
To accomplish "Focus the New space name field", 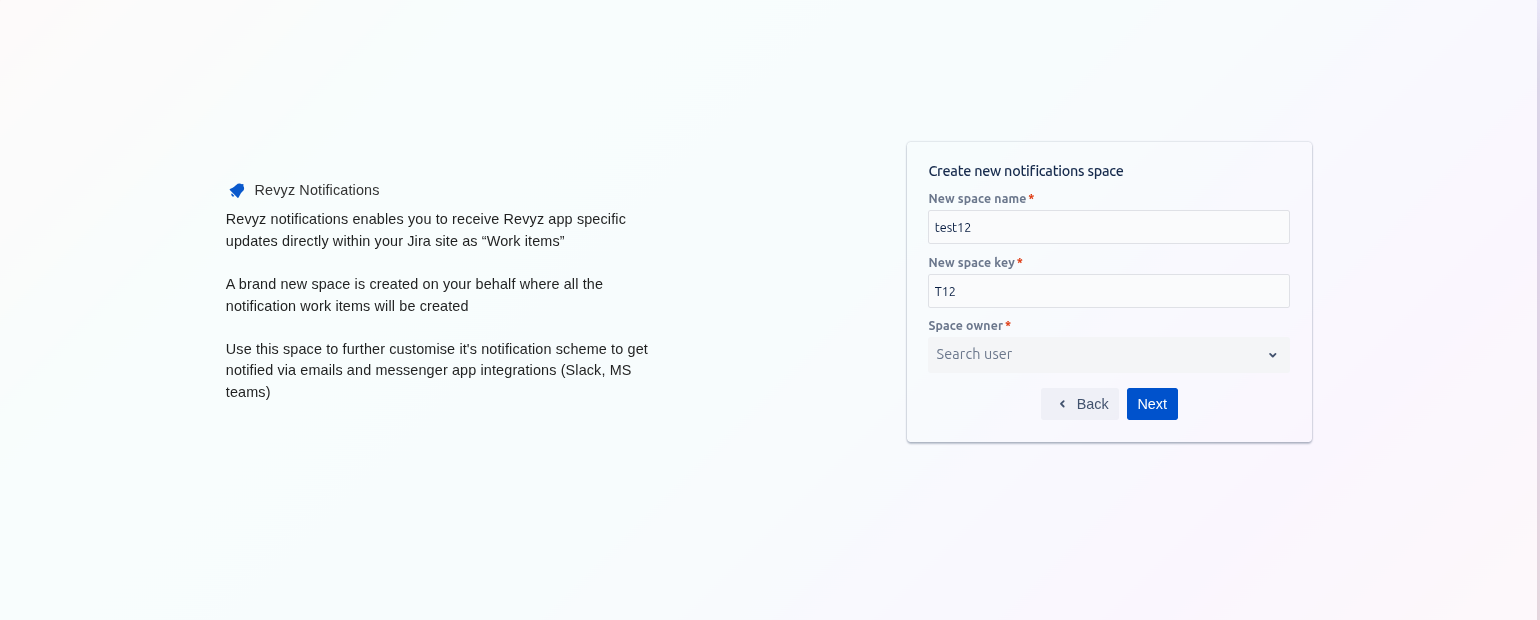I will coord(1108,227).
